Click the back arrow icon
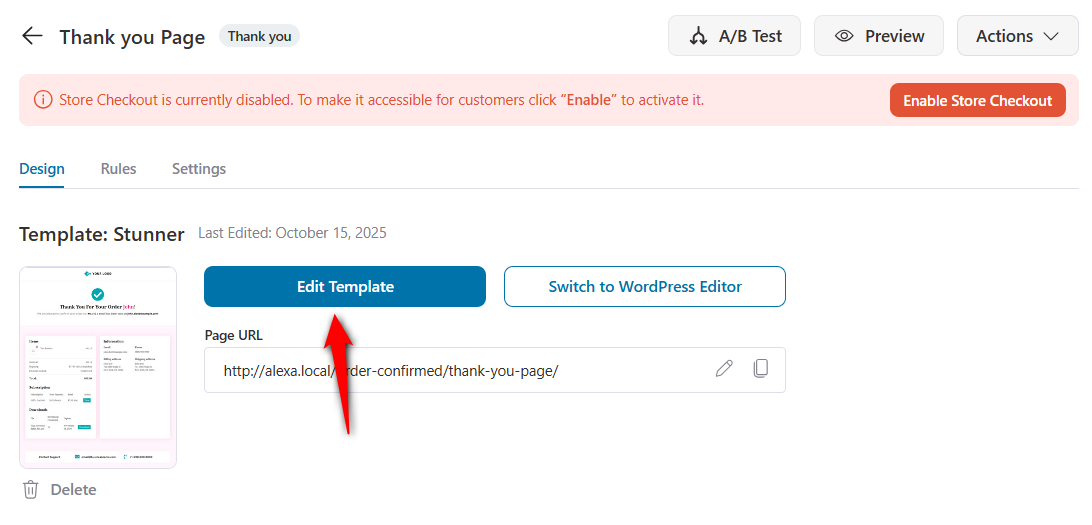The width and height of the screenshot is (1092, 525). [x=32, y=36]
